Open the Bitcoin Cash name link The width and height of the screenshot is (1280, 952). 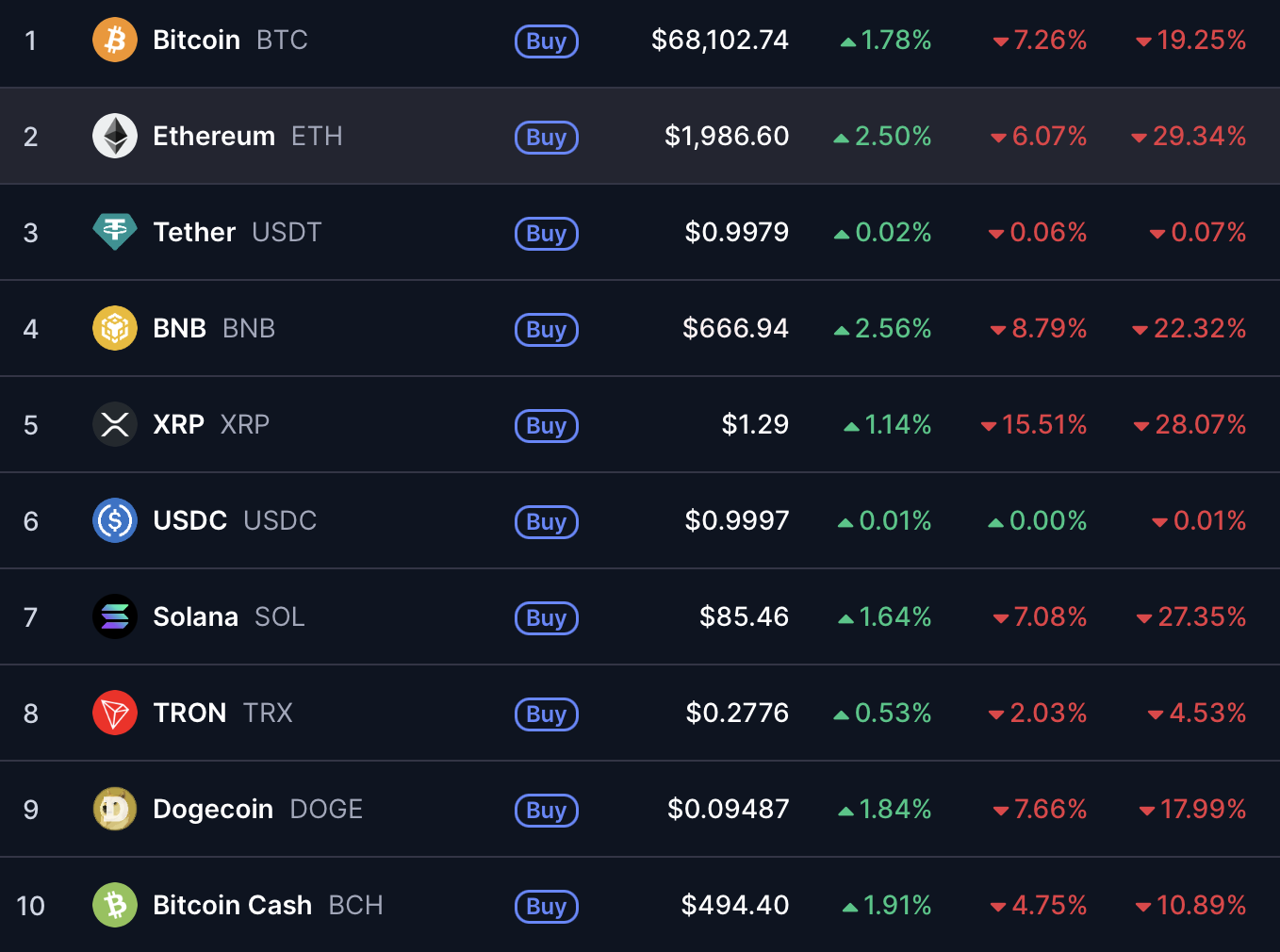click(x=232, y=906)
